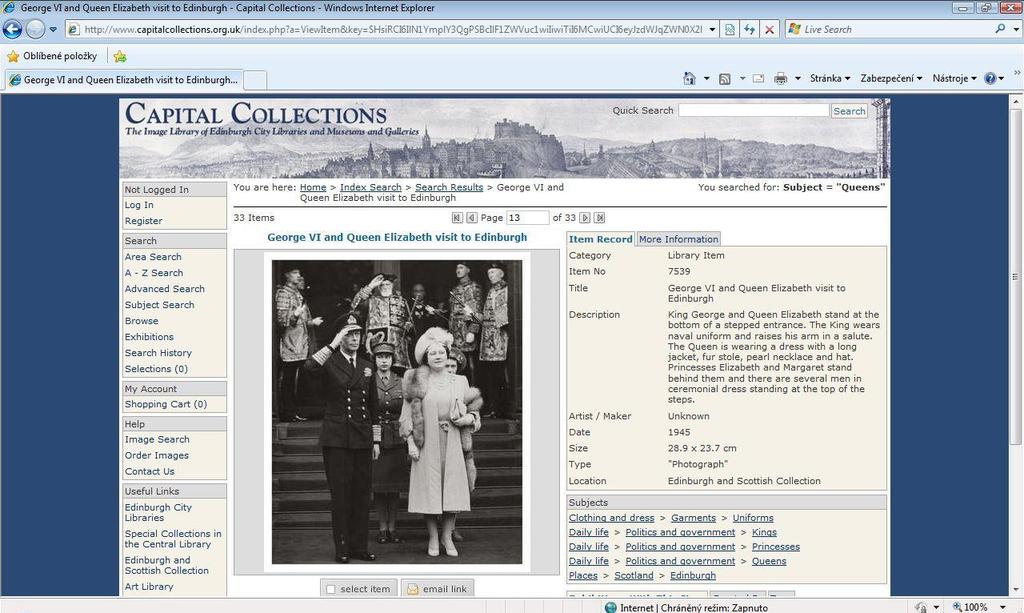Follow the 'Clothing and dress' subject link

(x=611, y=518)
